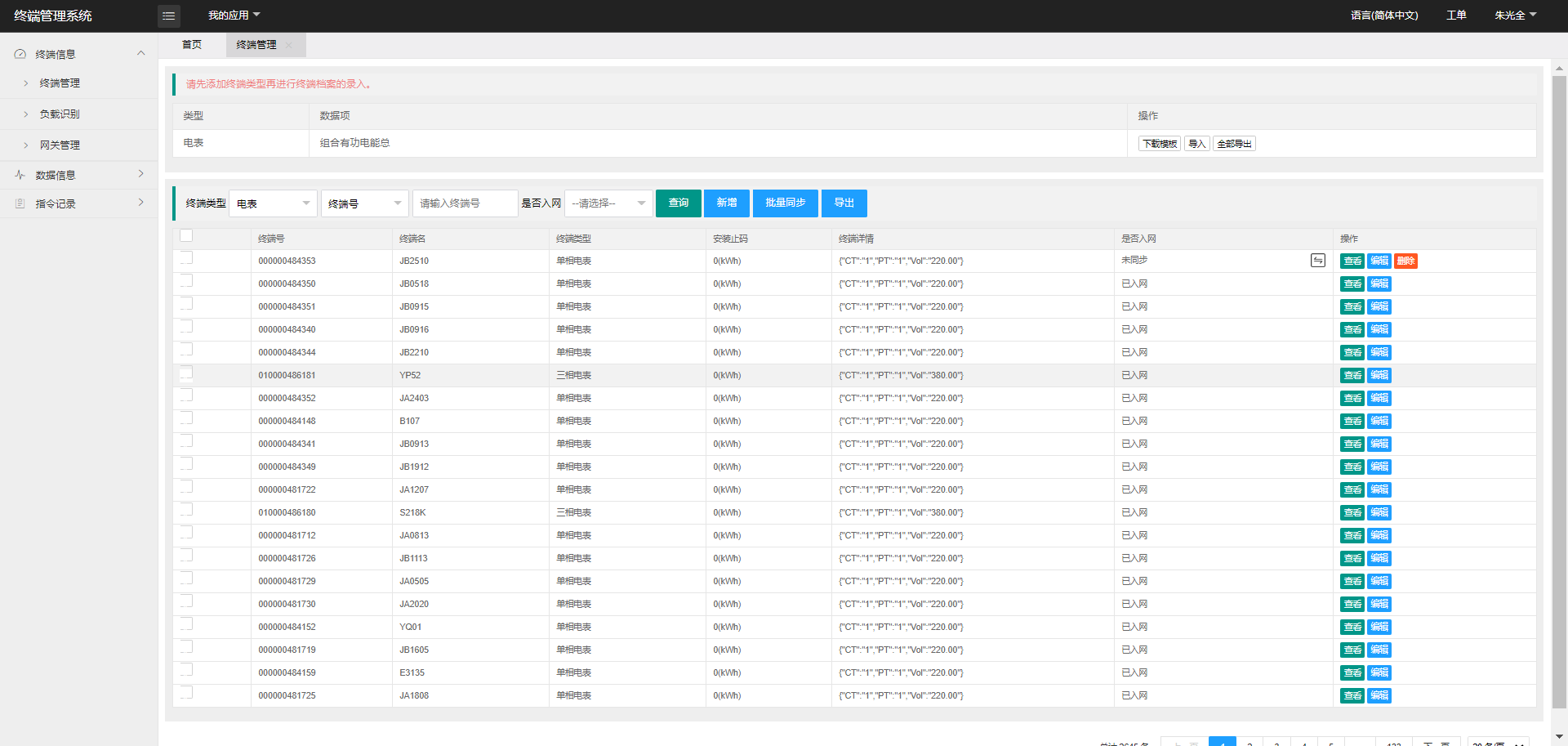1568x746 pixels.
Task: Click the pulse icon beside 数据信息
Action: coord(20,175)
